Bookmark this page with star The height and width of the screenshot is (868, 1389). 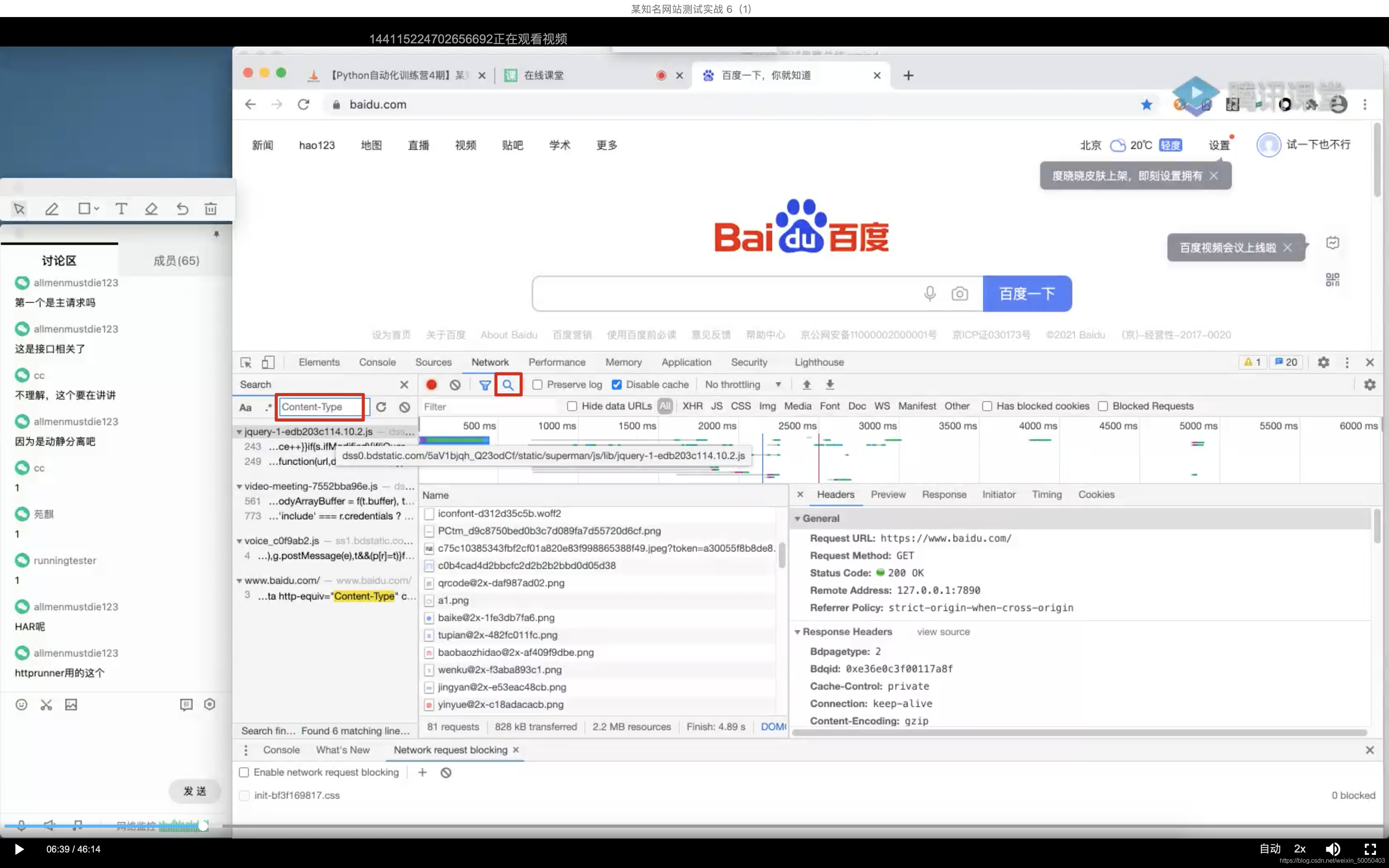[1146, 105]
